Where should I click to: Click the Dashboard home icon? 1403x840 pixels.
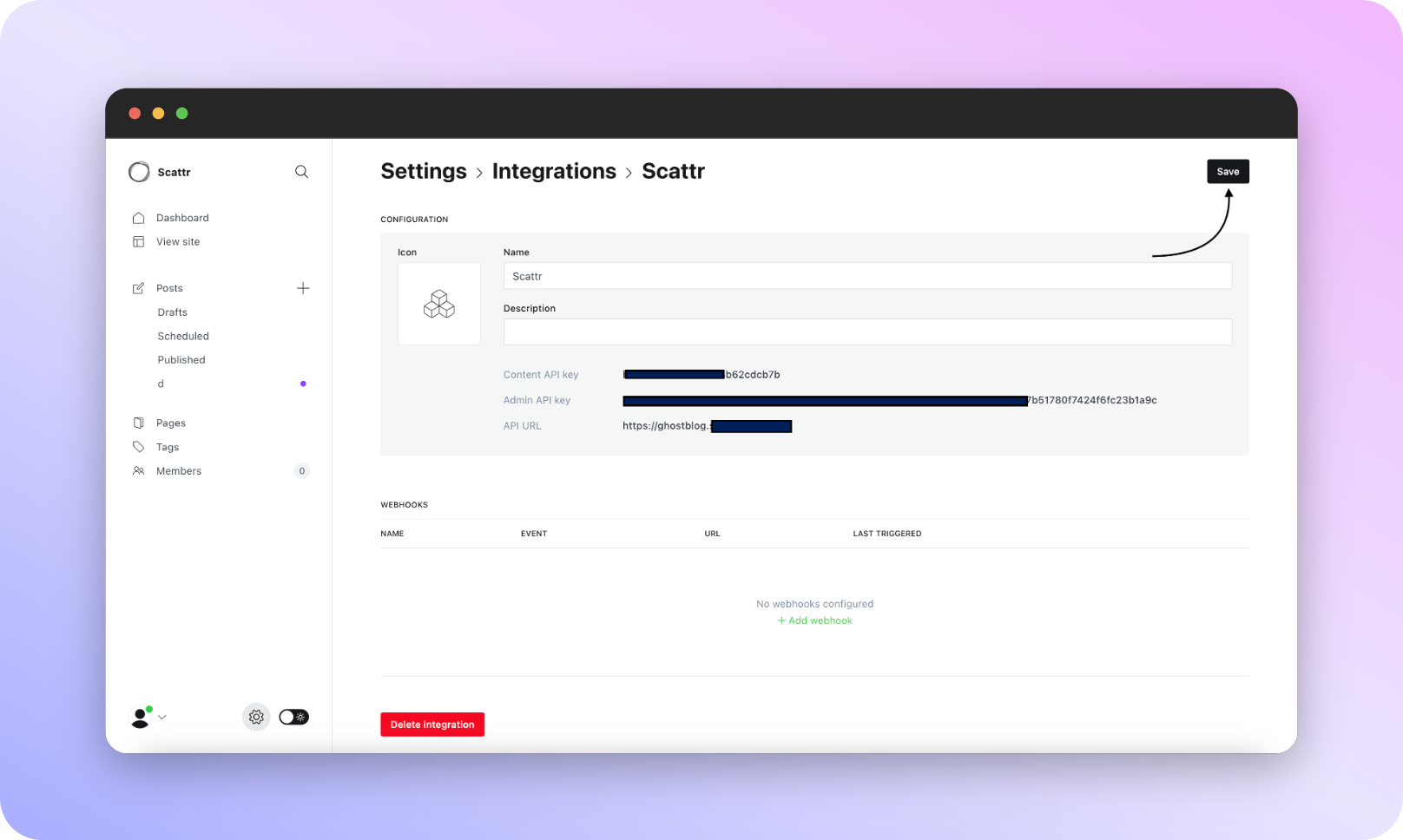[x=138, y=218]
